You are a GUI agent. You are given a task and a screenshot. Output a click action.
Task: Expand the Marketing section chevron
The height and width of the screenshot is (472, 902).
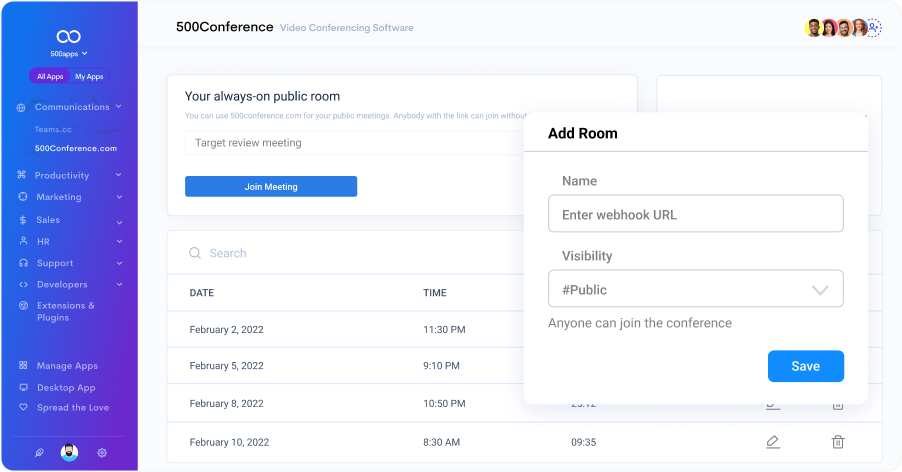(119, 197)
